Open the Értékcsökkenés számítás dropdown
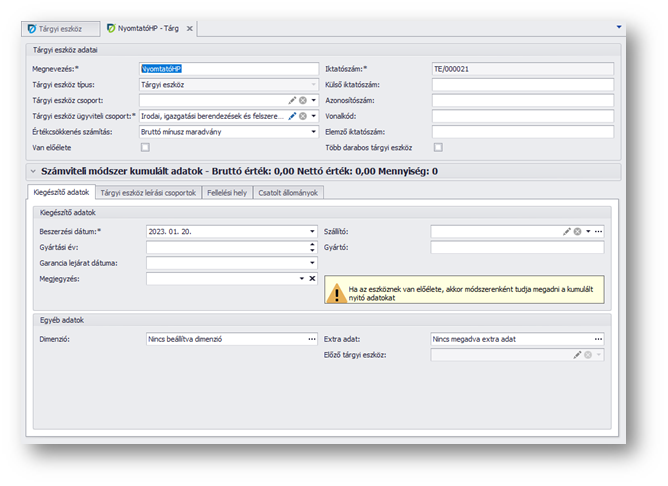 [x=312, y=131]
